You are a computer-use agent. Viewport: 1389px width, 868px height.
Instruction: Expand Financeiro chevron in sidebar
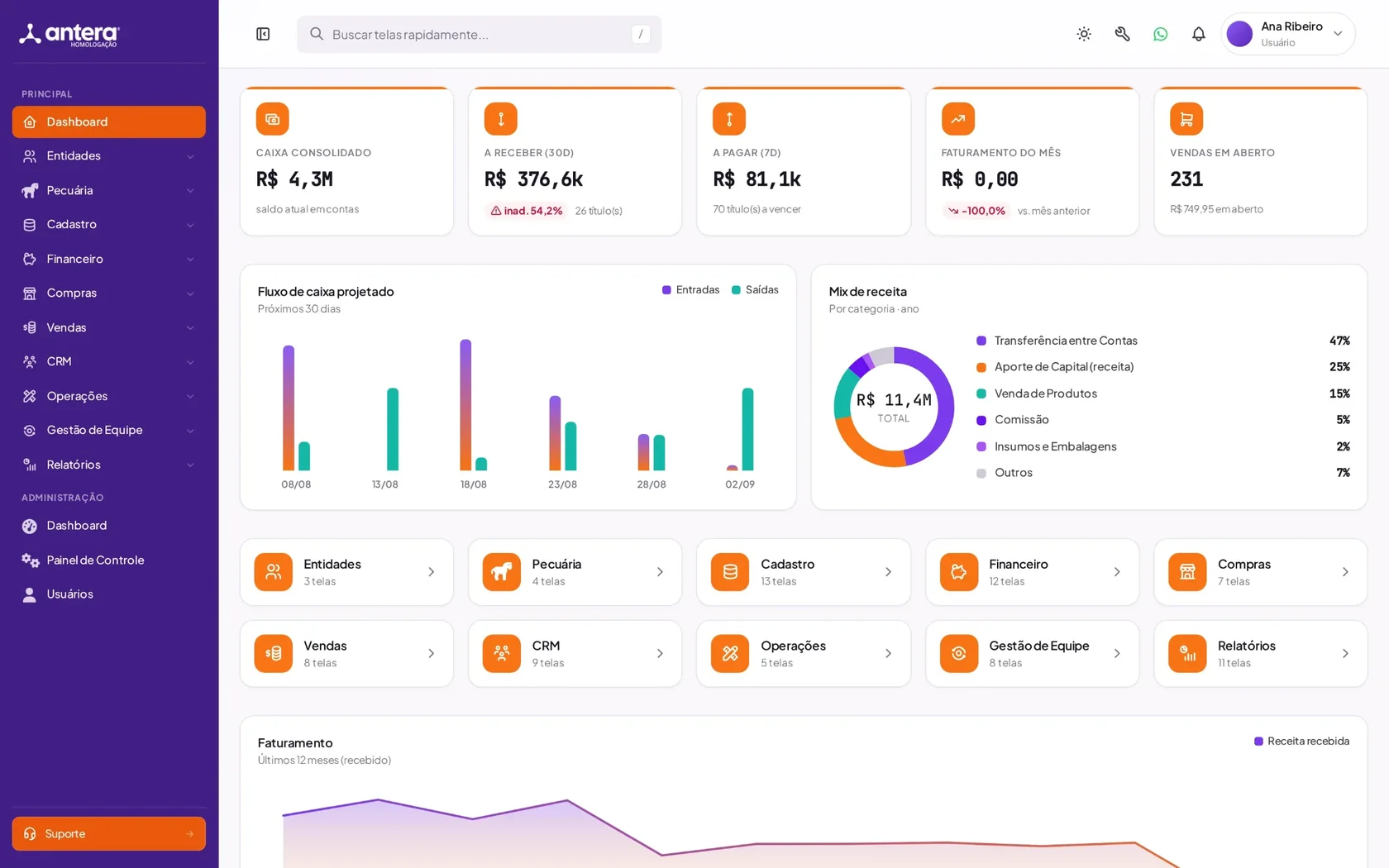pyautogui.click(x=190, y=259)
